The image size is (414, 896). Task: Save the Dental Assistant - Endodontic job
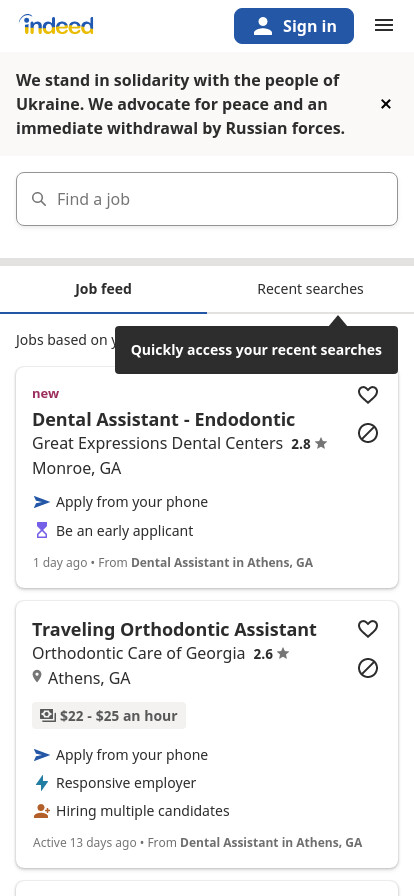[368, 395]
